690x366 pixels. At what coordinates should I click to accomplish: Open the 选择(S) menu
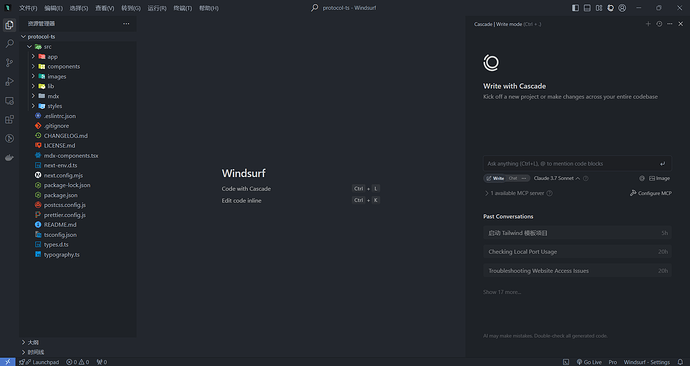click(x=79, y=8)
